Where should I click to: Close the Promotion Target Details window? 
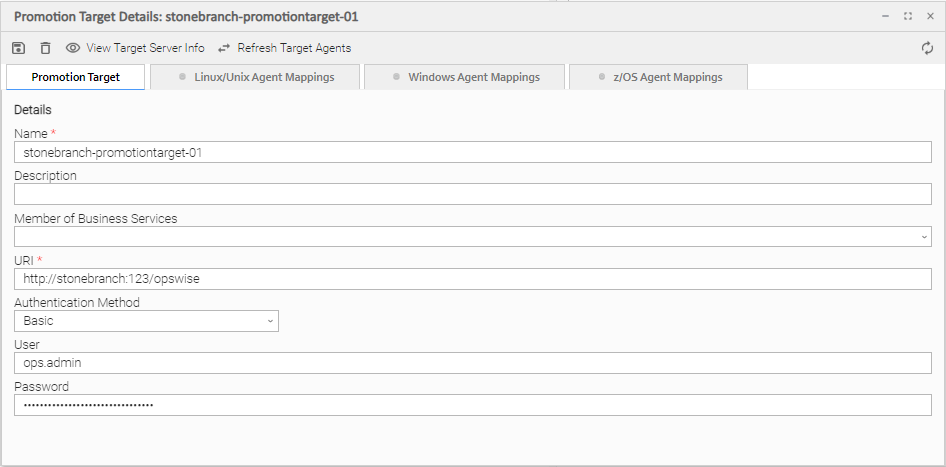929,16
